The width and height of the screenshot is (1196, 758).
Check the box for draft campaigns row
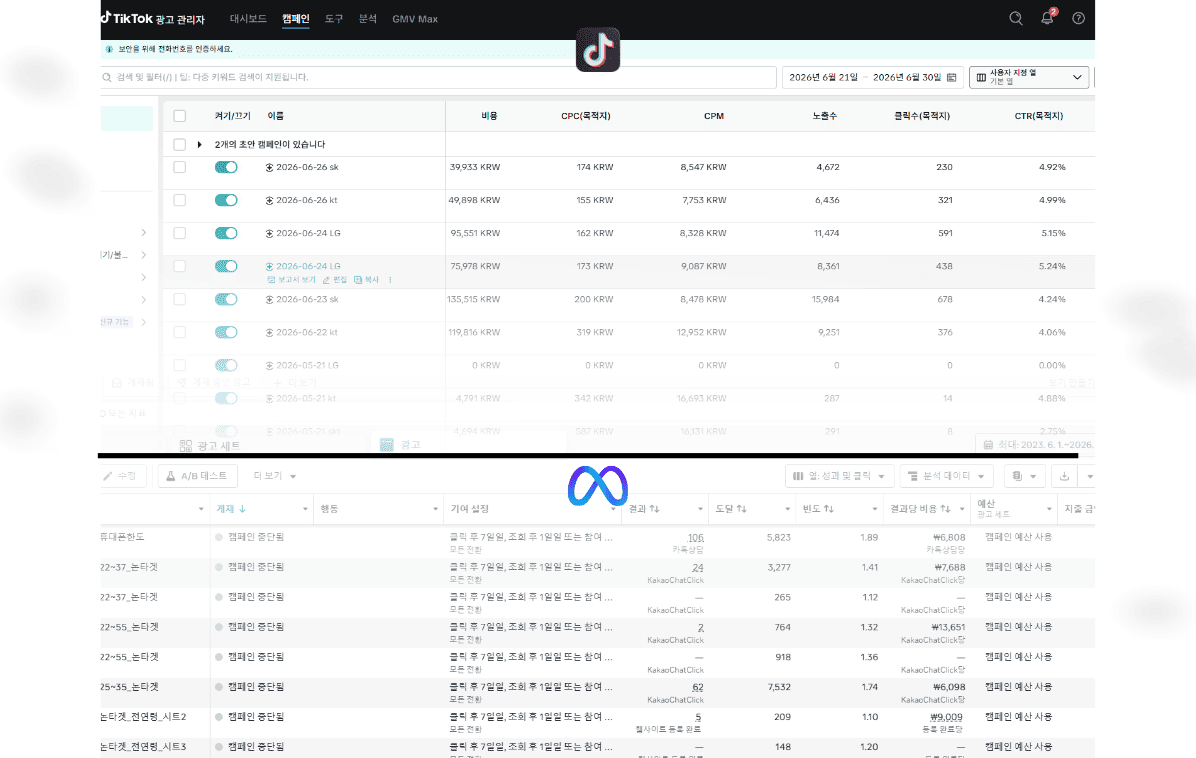[x=179, y=144]
